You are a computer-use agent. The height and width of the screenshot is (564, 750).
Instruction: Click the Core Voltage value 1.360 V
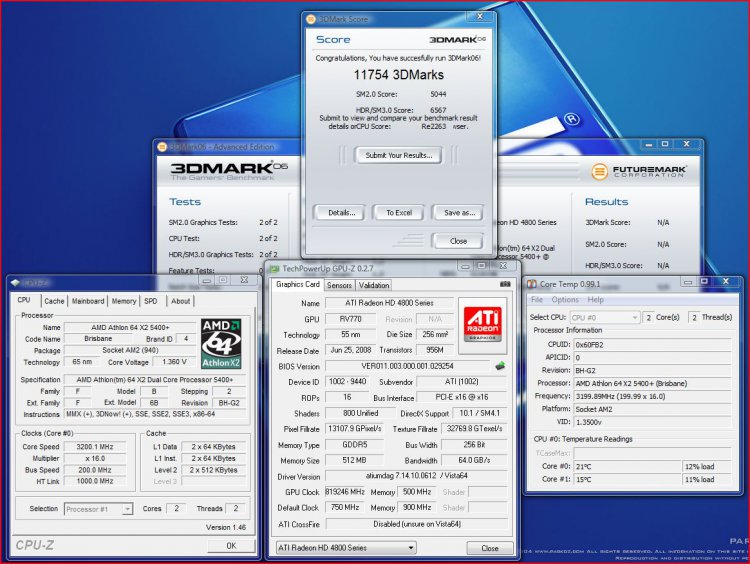pyautogui.click(x=174, y=362)
